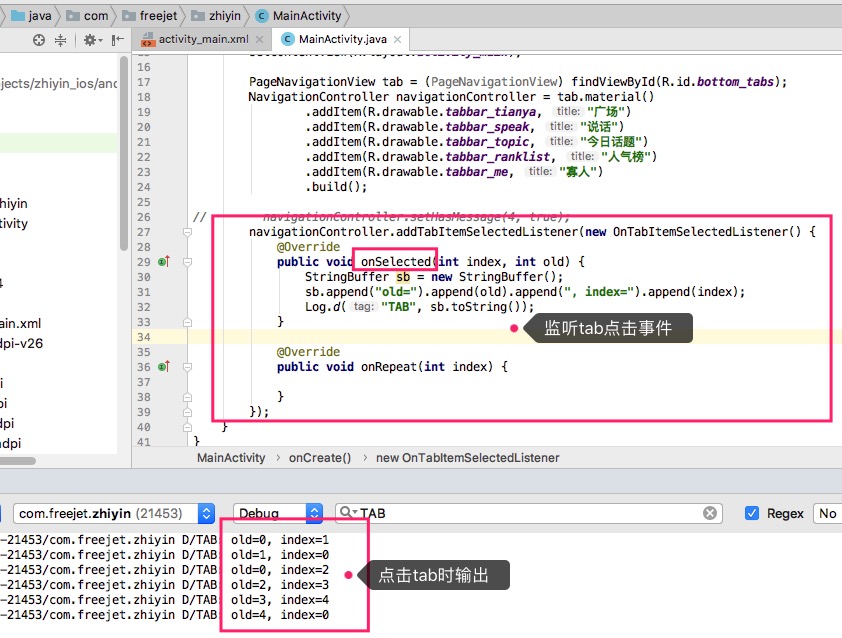
Task: Click MainActivity in the bottom breadcrumb
Action: pos(231,458)
